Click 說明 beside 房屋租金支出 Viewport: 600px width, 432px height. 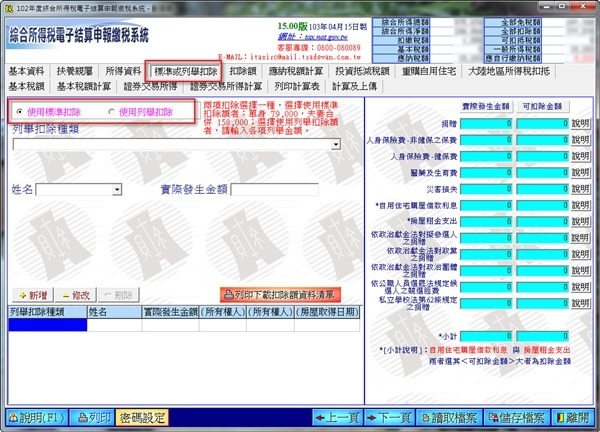[580, 222]
